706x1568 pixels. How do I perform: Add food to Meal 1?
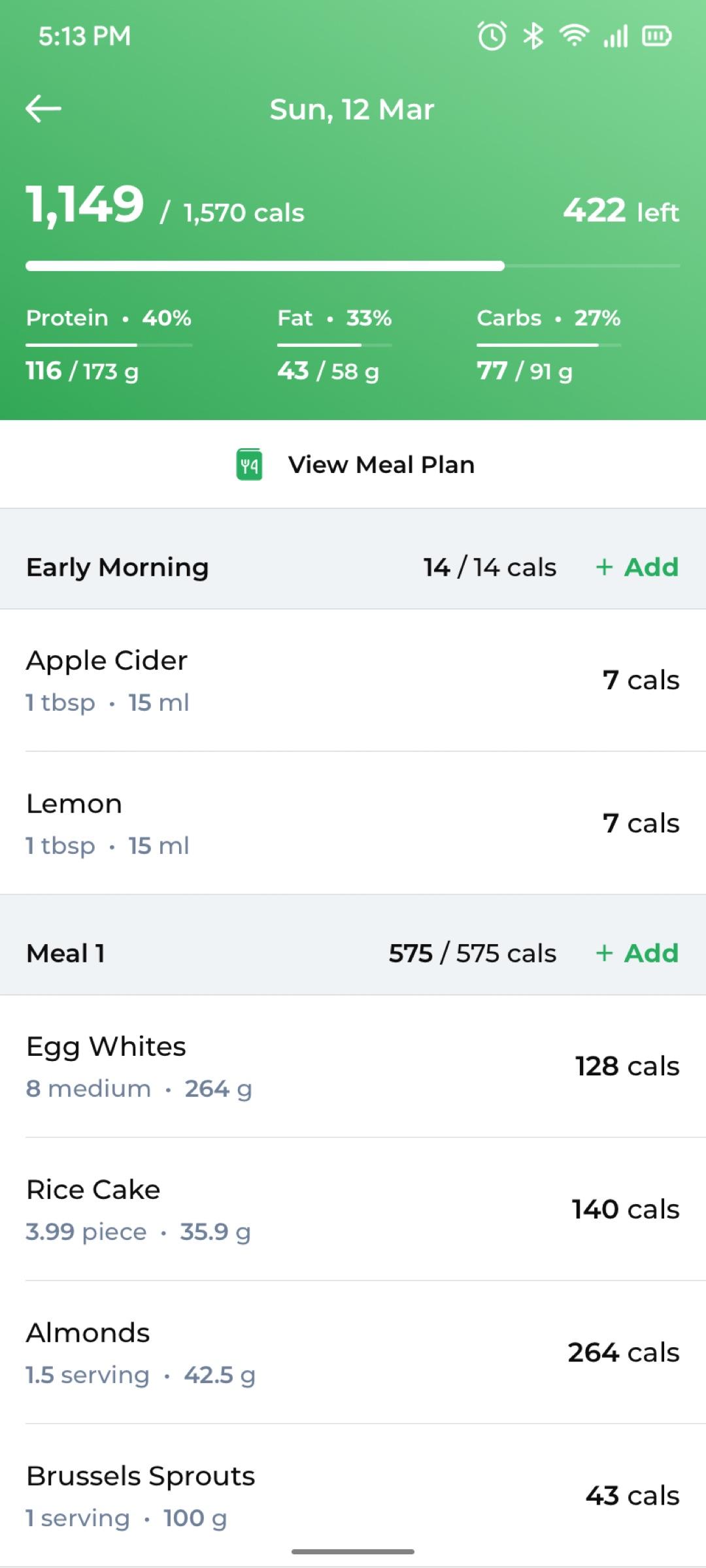637,953
